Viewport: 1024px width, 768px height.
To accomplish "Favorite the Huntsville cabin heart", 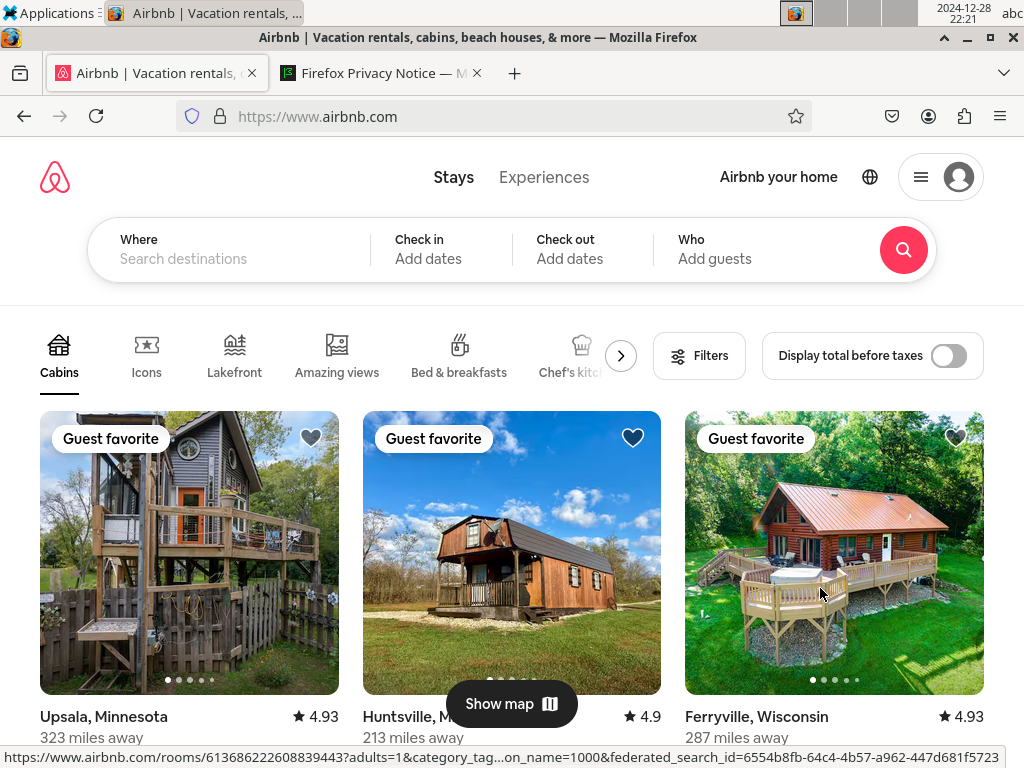I will coord(633,438).
